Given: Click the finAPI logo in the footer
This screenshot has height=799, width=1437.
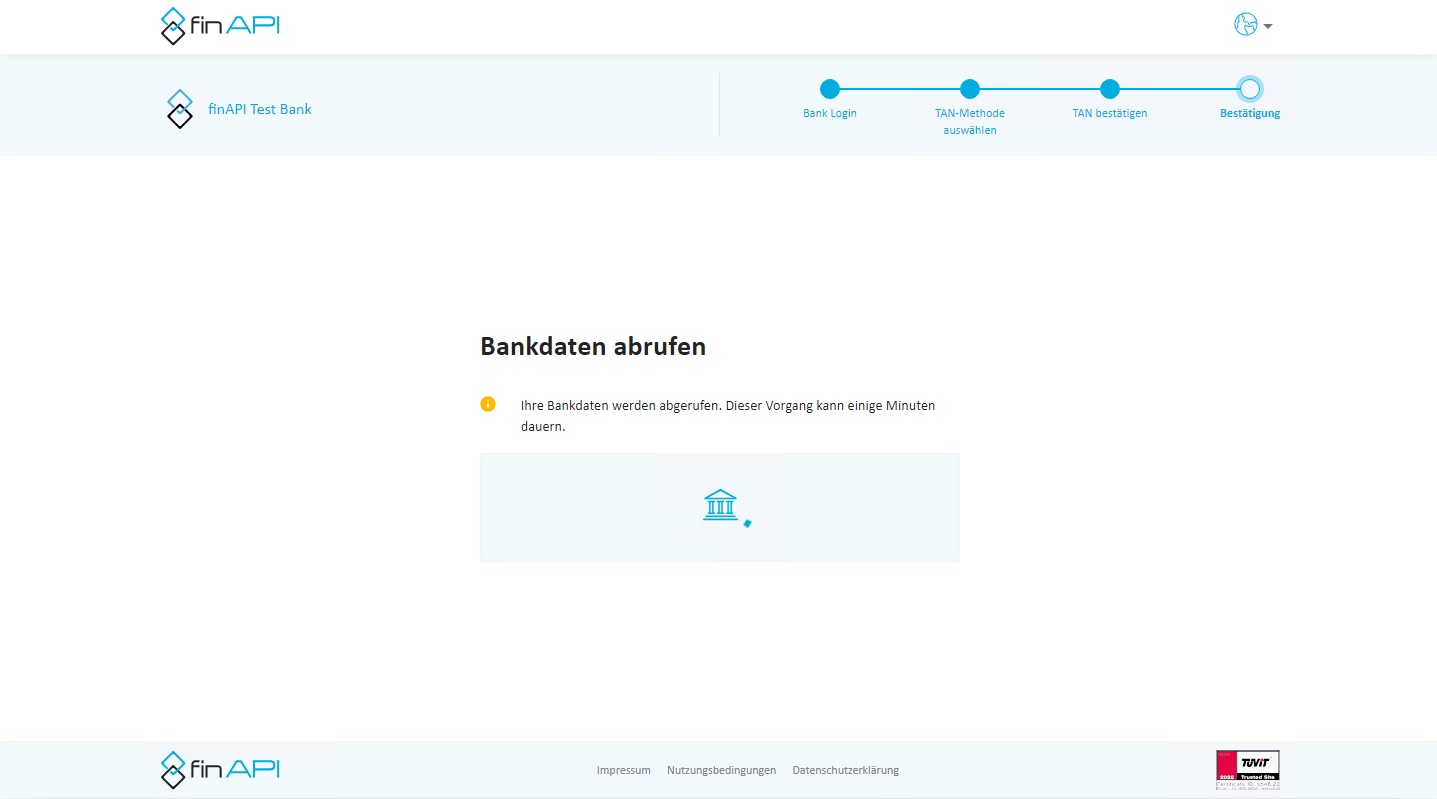Looking at the screenshot, I should (220, 769).
